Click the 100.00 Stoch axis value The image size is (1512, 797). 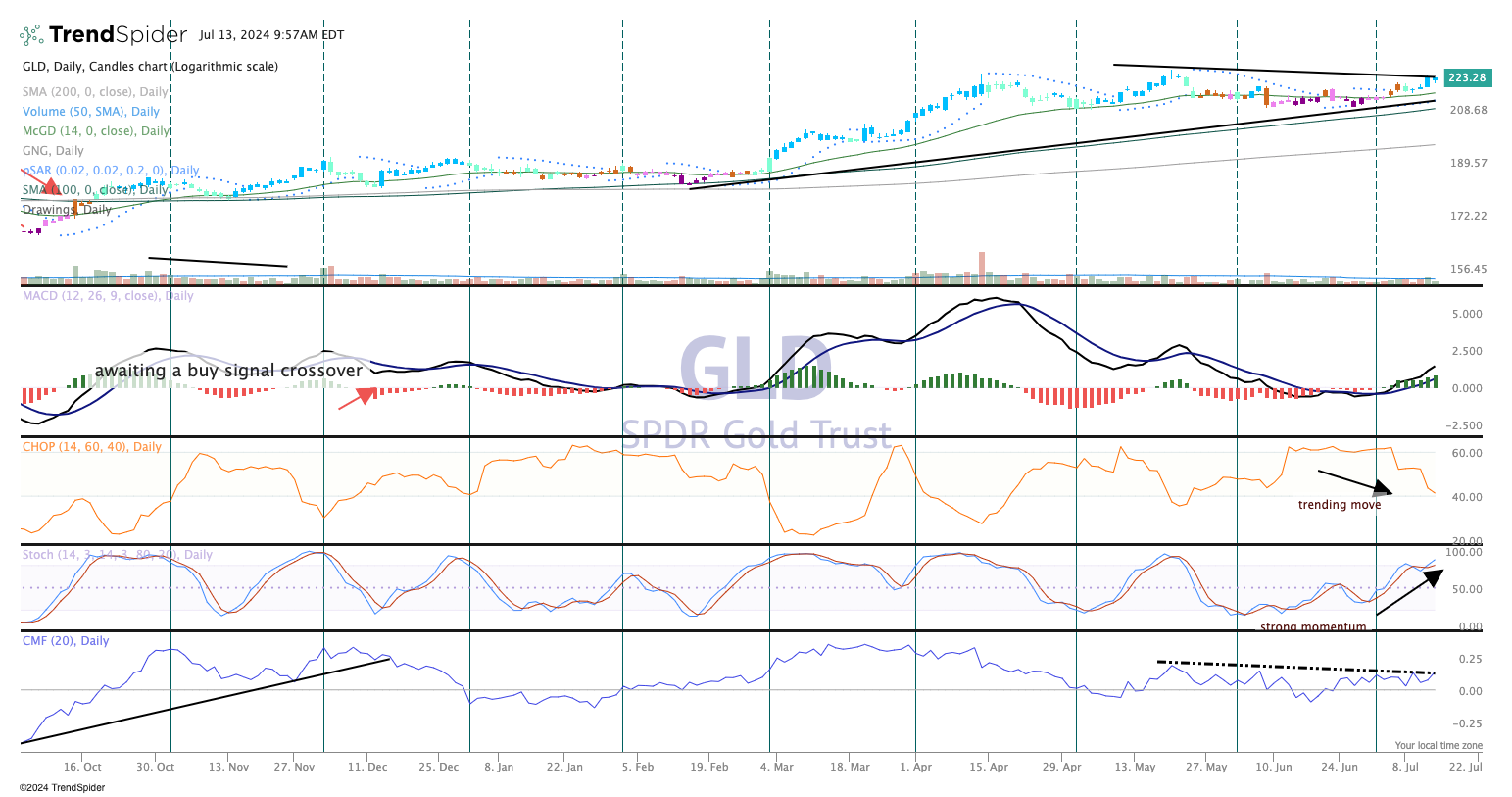[x=1465, y=553]
